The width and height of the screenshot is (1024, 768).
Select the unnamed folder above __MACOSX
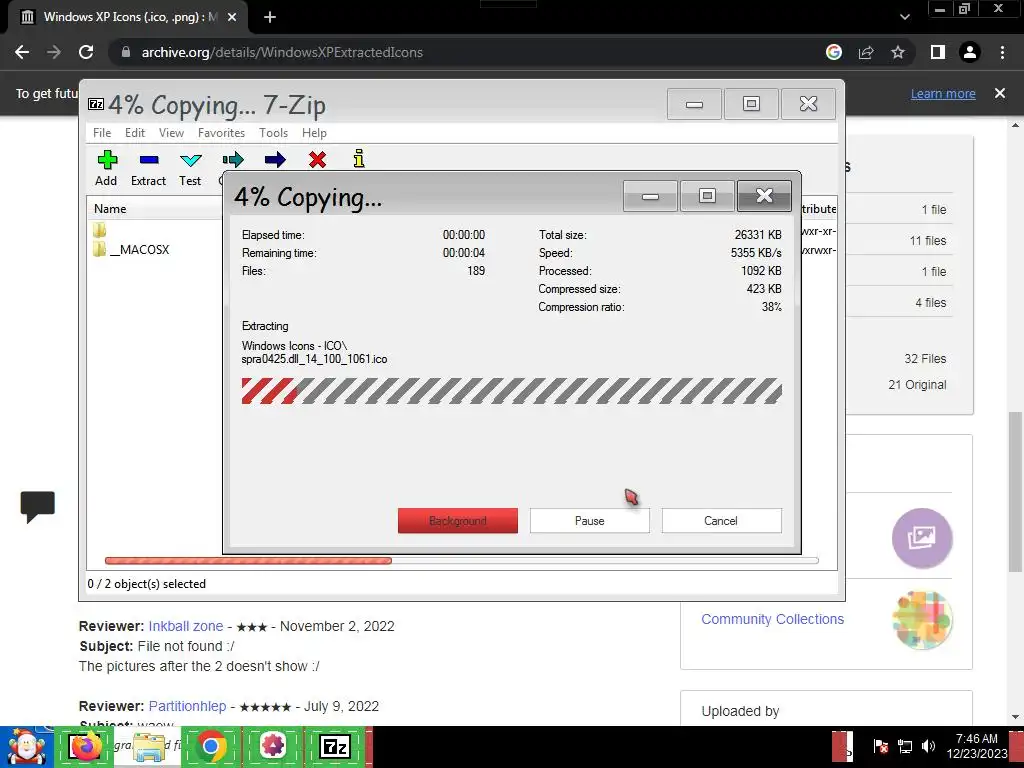tap(99, 230)
